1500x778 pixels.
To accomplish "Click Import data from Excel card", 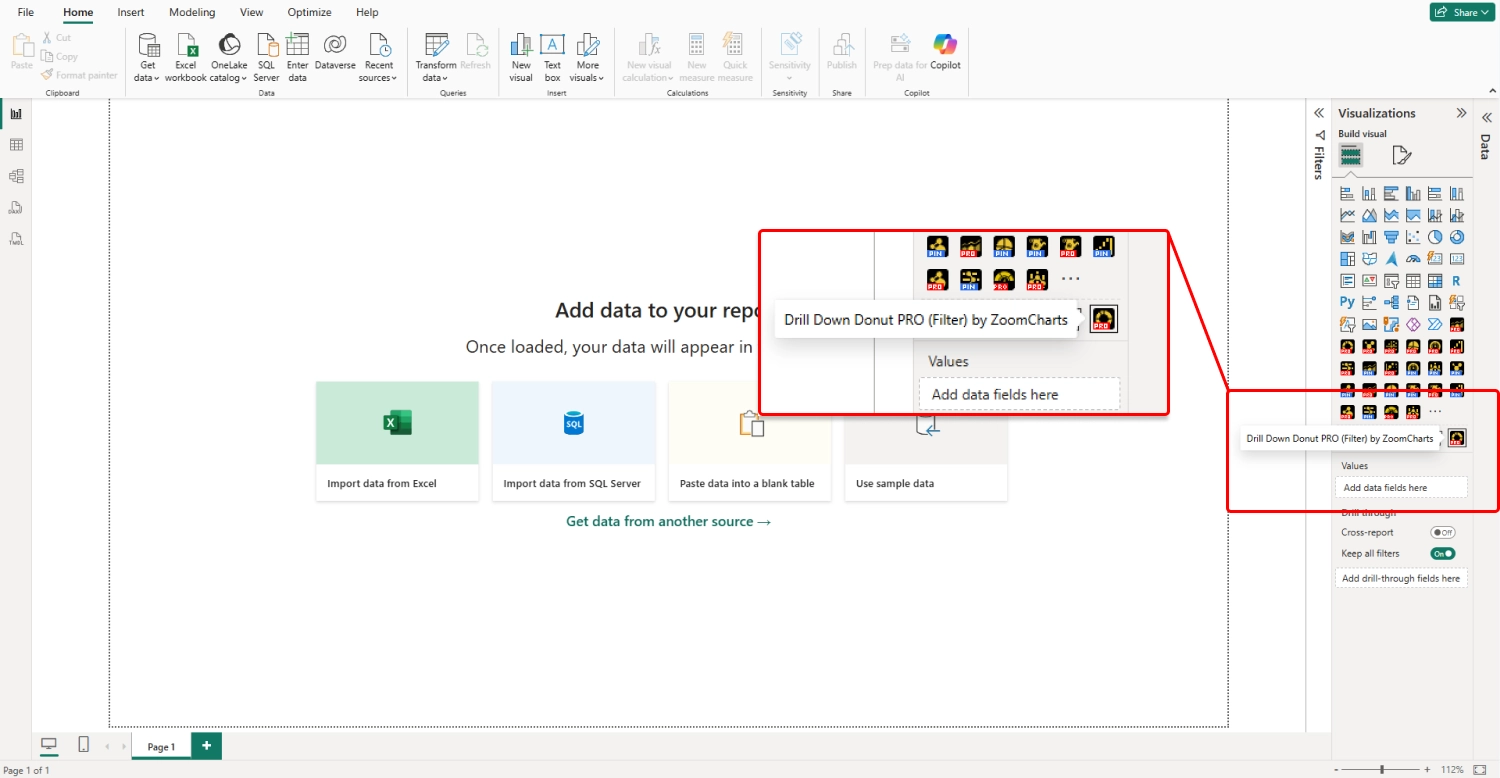I will coord(397,441).
